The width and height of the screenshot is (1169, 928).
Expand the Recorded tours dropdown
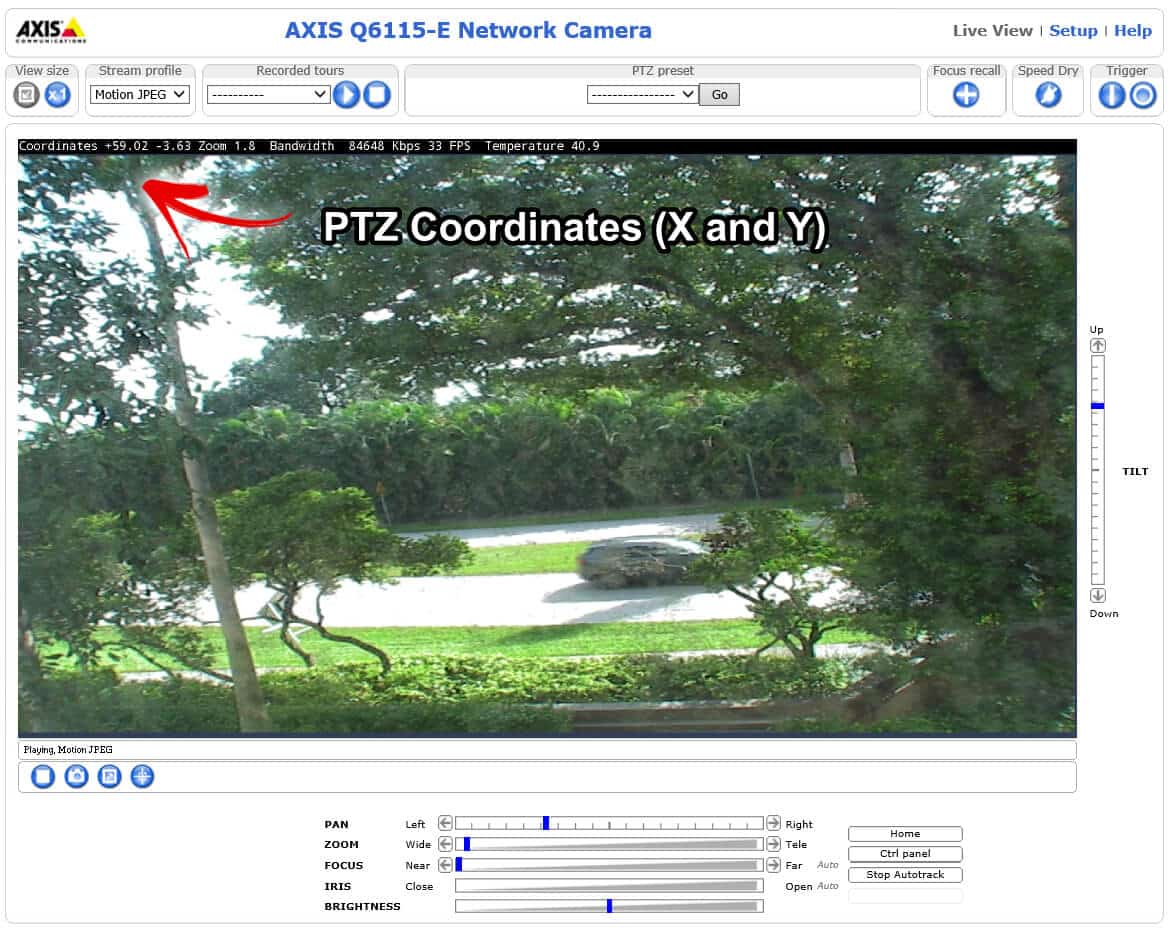click(x=268, y=94)
